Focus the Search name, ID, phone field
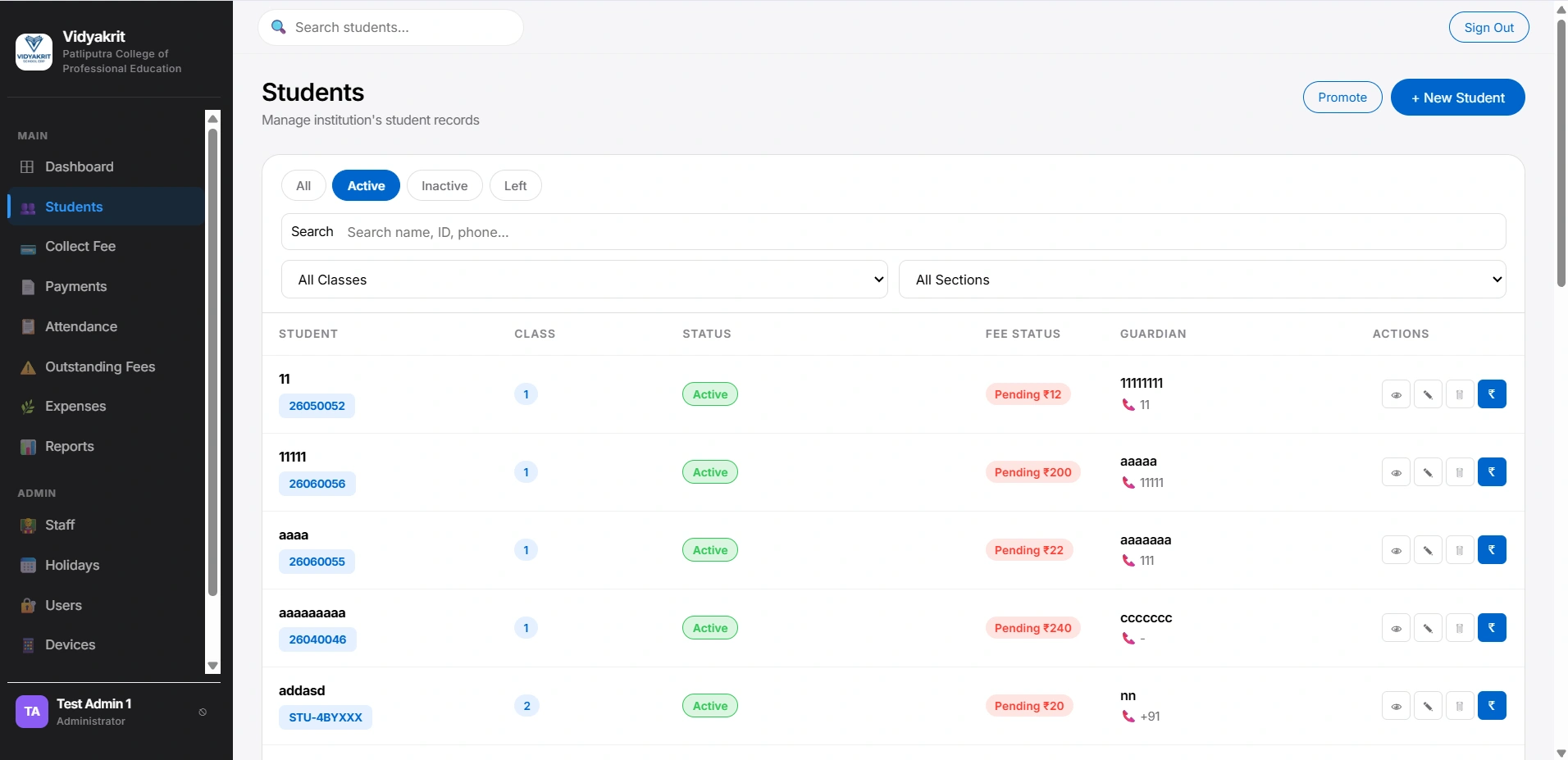 (894, 232)
